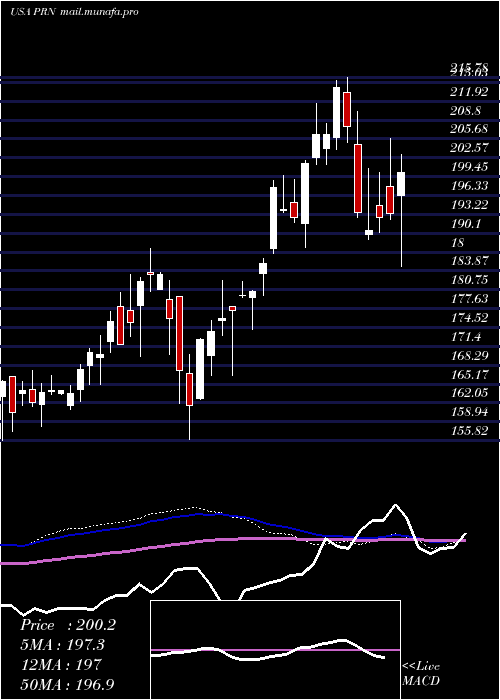Click the 193.22 price axis label
Image resolution: width=500 pixels, height=700 pixels.
pyautogui.click(x=469, y=205)
